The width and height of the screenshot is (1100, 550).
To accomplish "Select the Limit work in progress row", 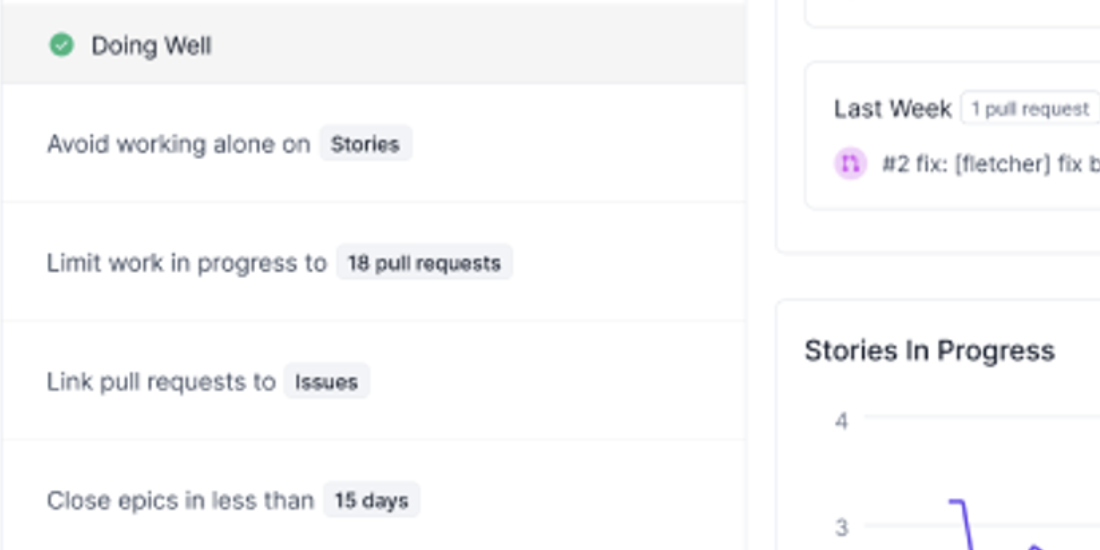I will pos(186,263).
